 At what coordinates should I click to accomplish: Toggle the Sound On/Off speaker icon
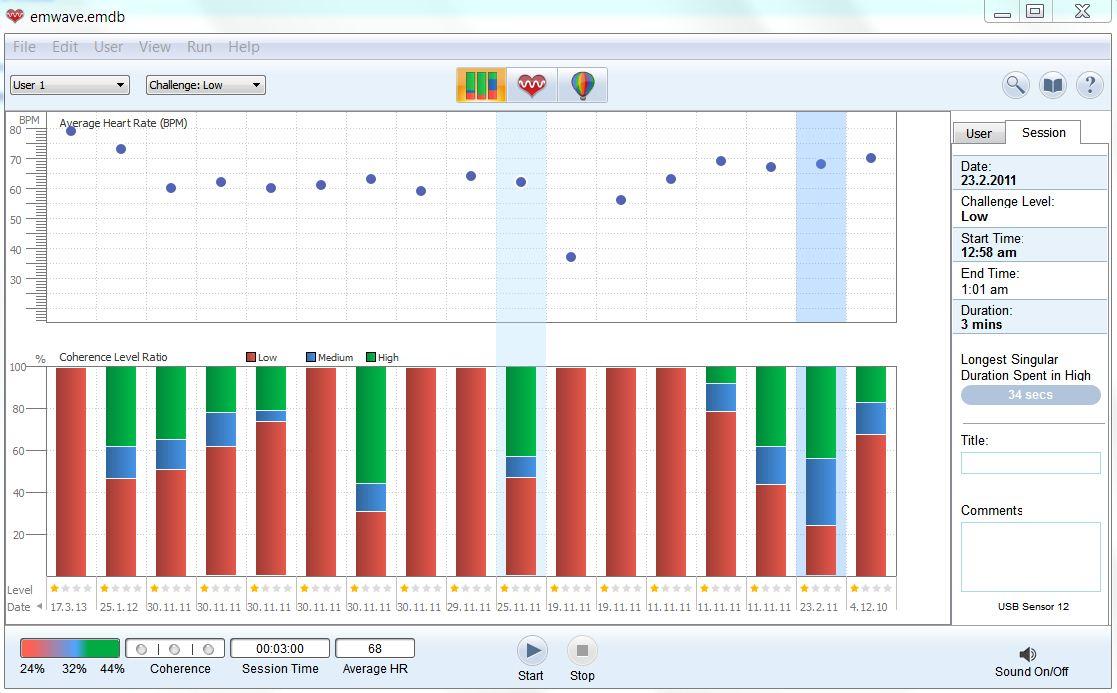coord(1027,654)
